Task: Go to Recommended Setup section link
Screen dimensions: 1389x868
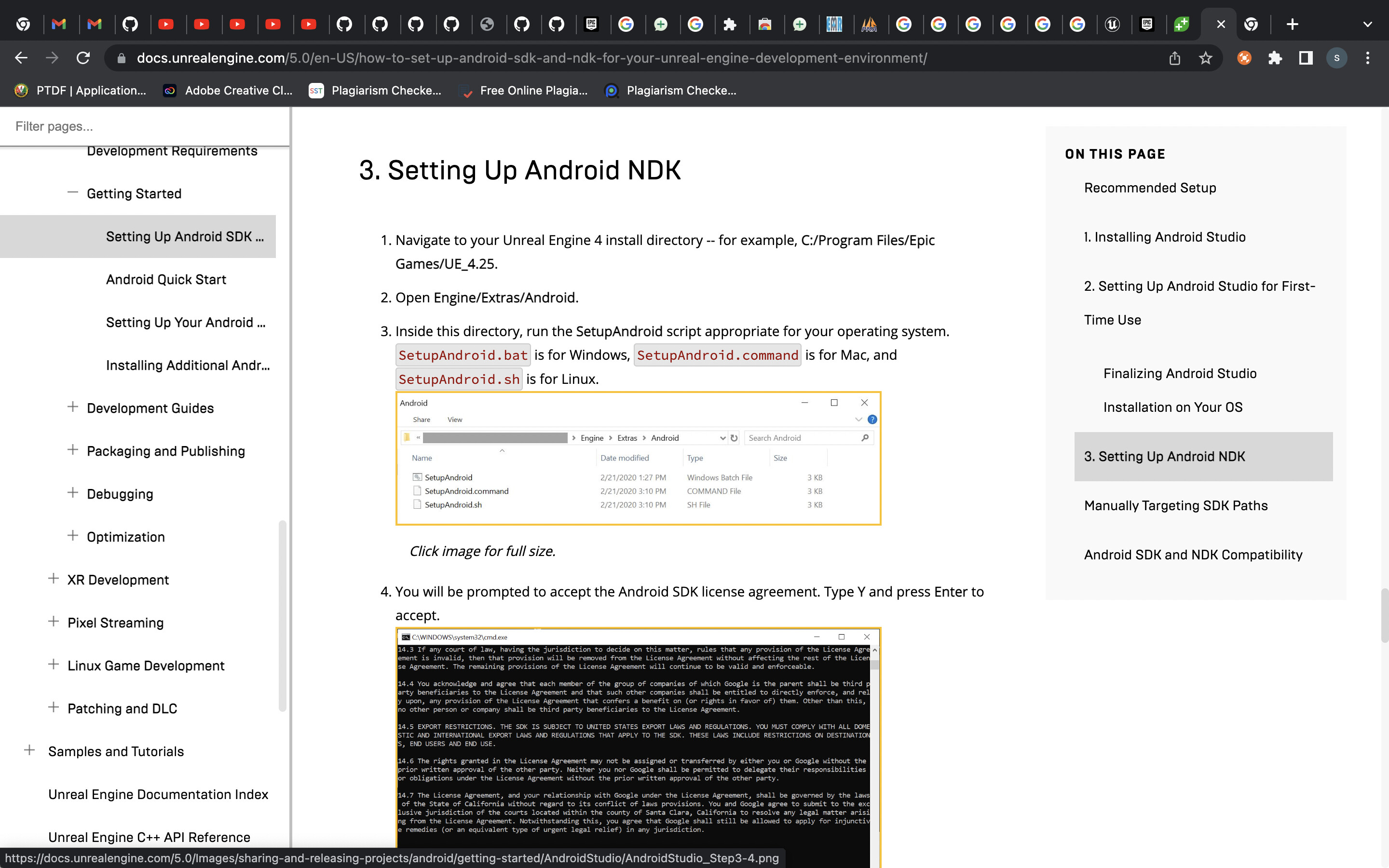Action: coord(1150,188)
